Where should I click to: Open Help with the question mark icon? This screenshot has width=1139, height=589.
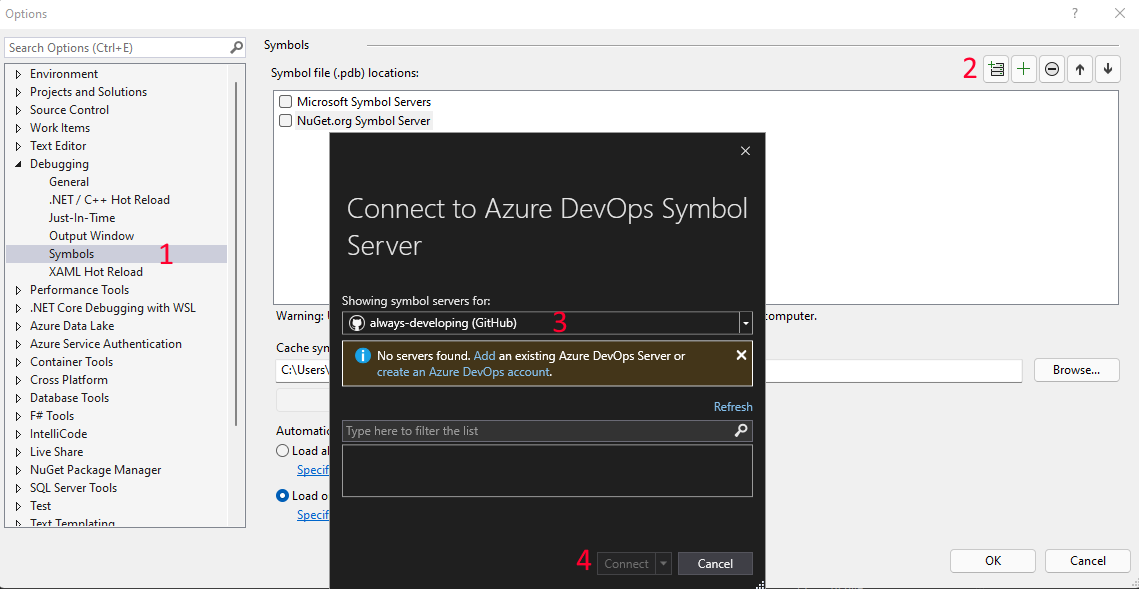click(x=1074, y=13)
